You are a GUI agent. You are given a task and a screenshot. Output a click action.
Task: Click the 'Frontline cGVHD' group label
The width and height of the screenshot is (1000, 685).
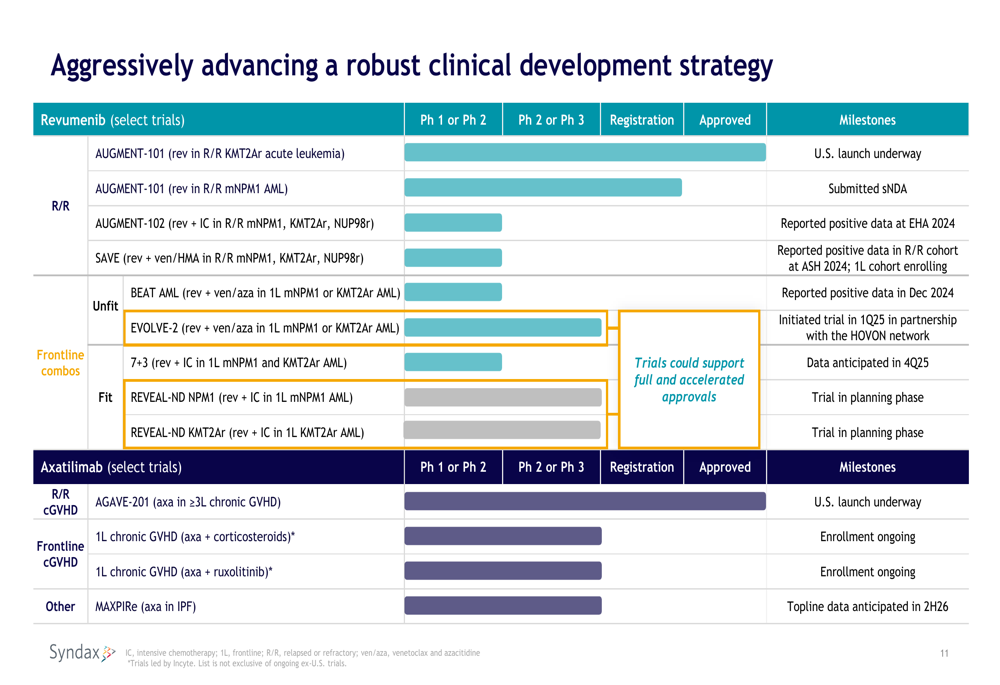pos(60,554)
